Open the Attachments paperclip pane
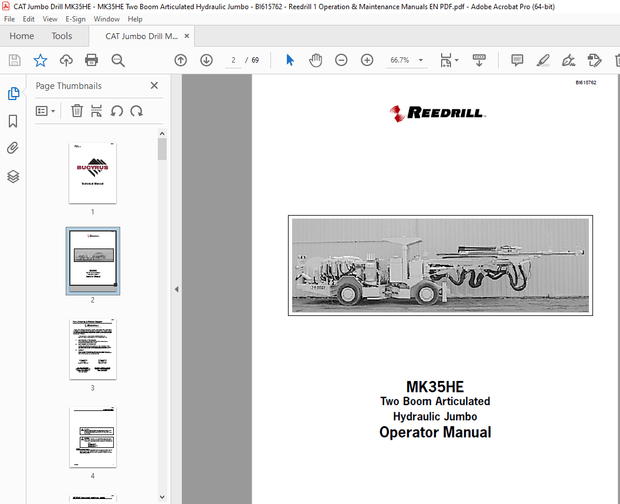 click(x=13, y=148)
